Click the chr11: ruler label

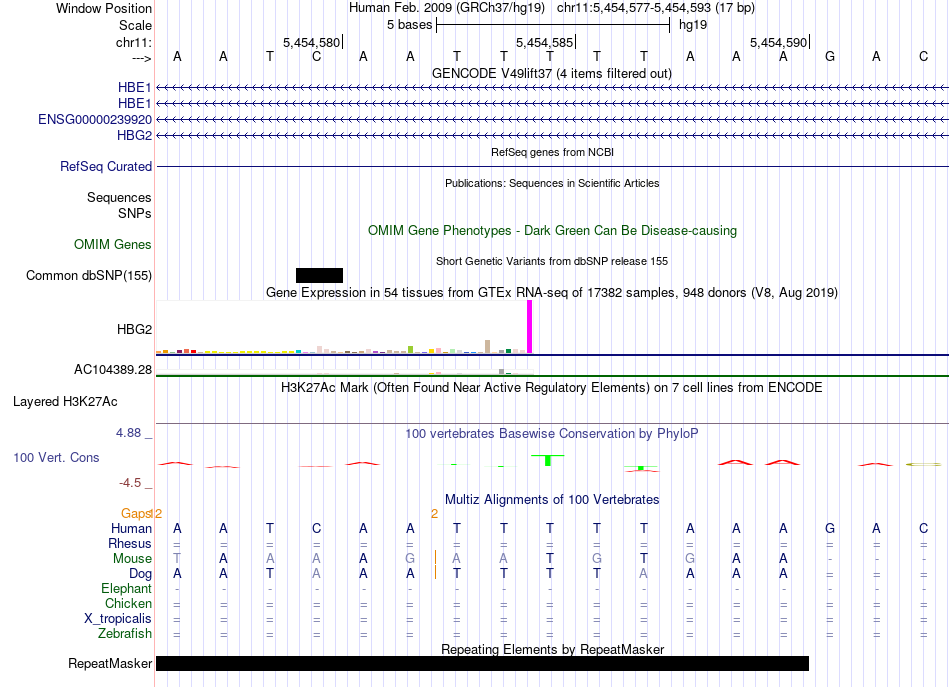tap(134, 42)
